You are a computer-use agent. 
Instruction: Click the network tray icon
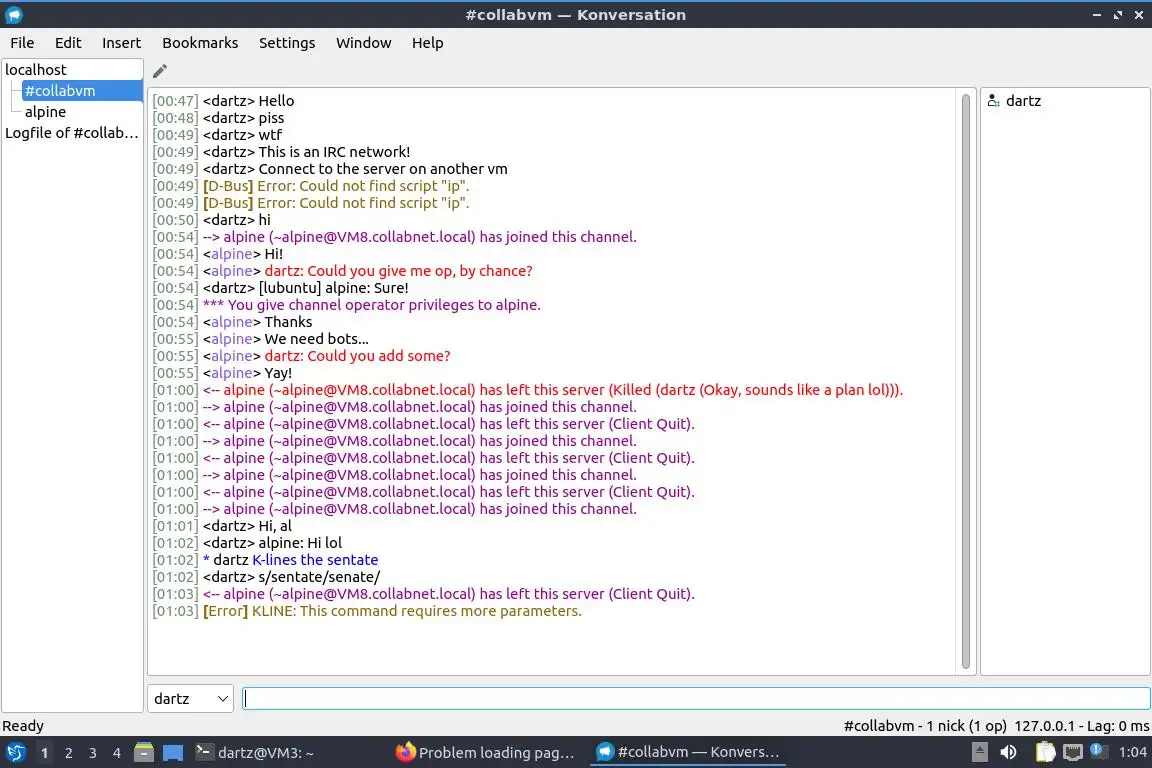pos(1073,753)
